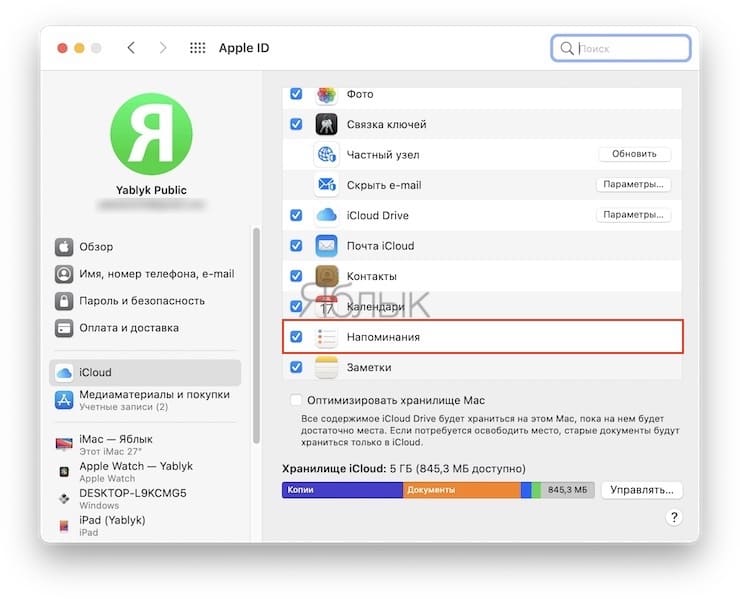Image resolution: width=740 pixels, height=599 pixels.
Task: Click the App Store icon for Медиаматериалы
Action: [64, 400]
